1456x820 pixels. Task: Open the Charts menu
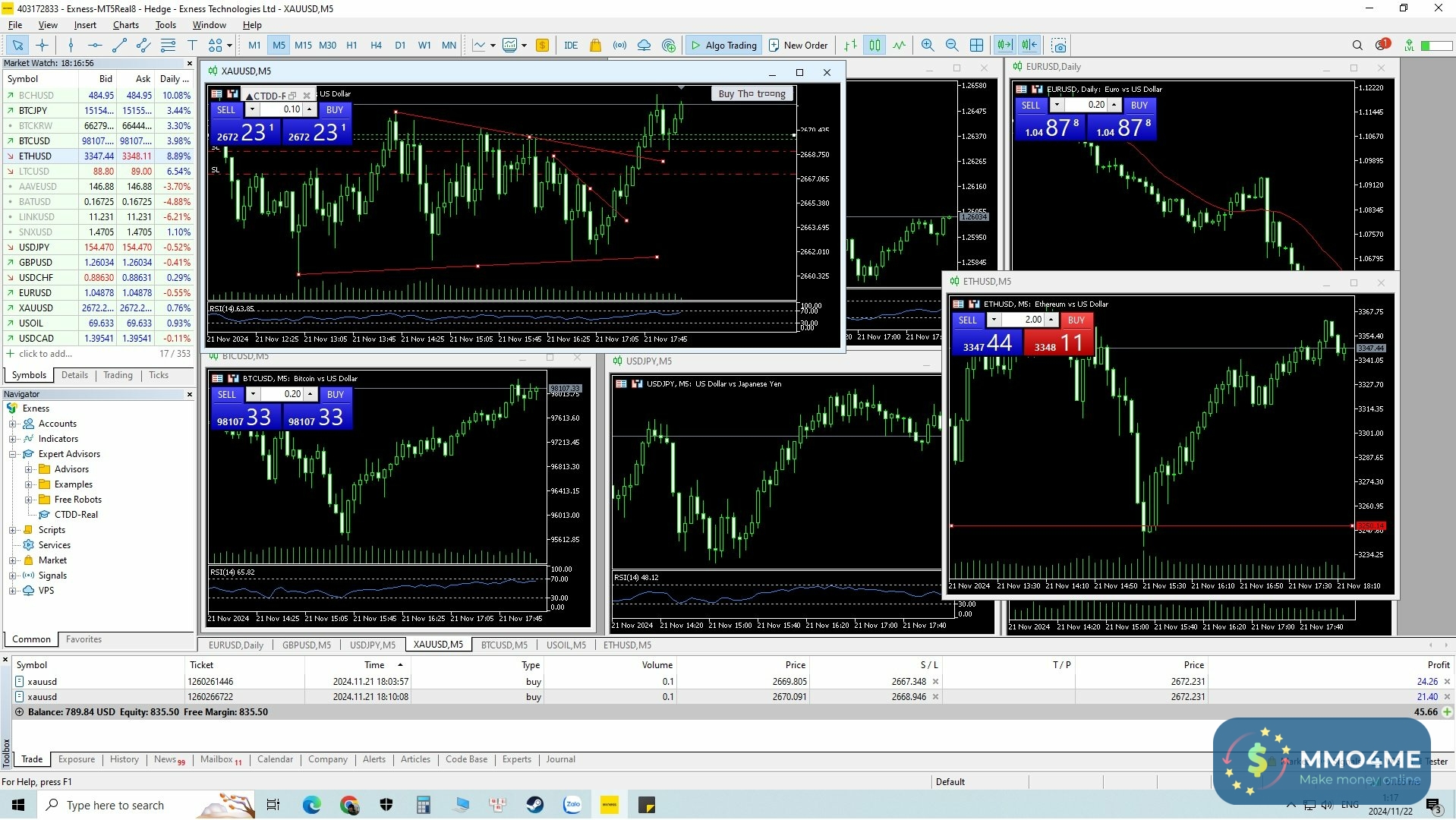pos(125,25)
